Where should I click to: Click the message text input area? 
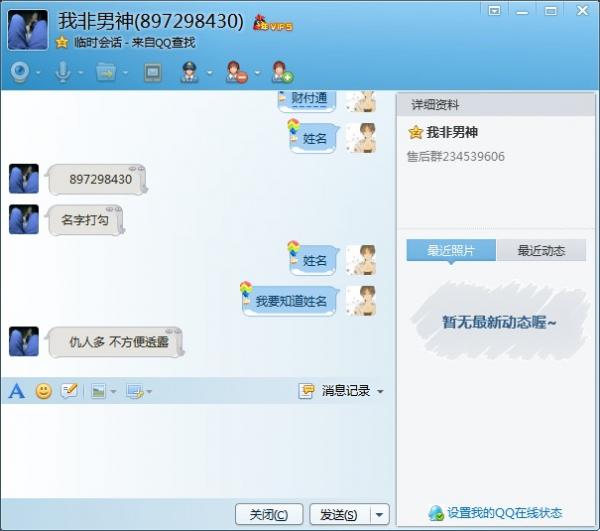click(197, 450)
